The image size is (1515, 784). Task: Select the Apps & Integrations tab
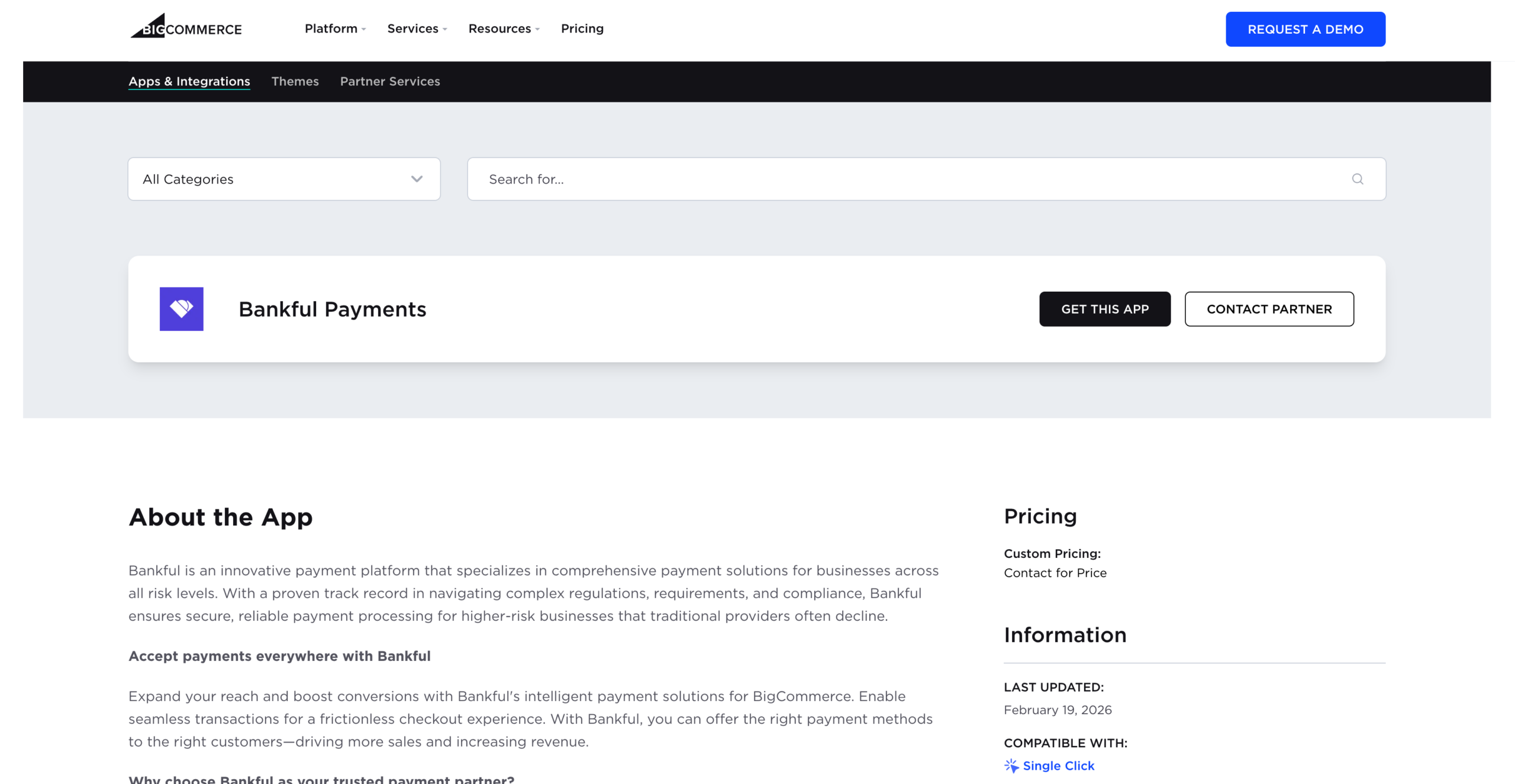point(189,81)
